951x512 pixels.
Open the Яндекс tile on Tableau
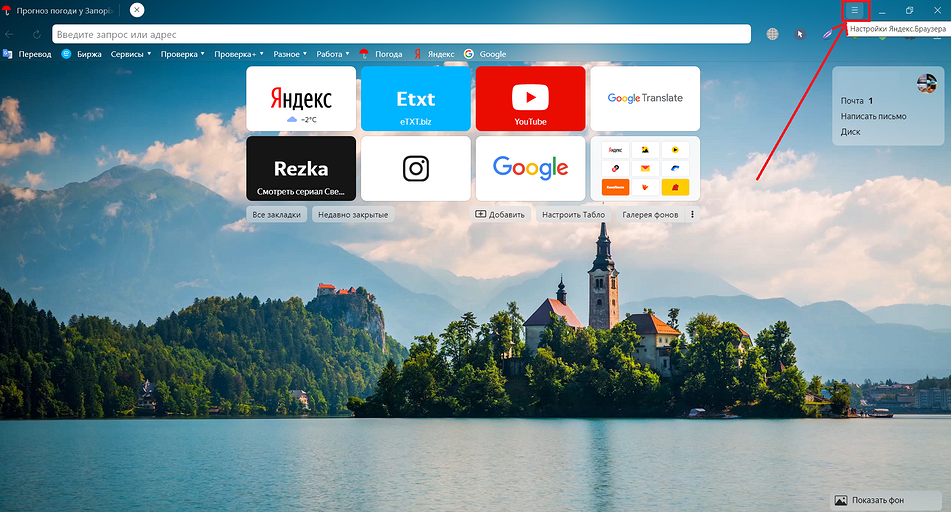[x=301, y=98]
